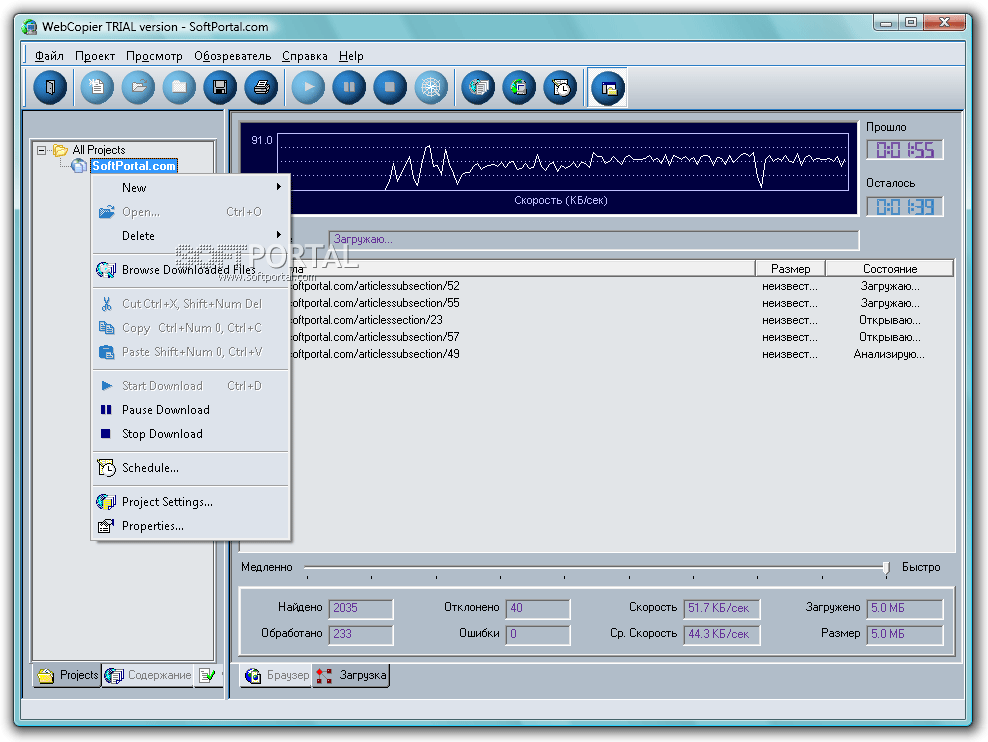Collapse the All Projects tree node
The image size is (988, 742).
(42, 150)
